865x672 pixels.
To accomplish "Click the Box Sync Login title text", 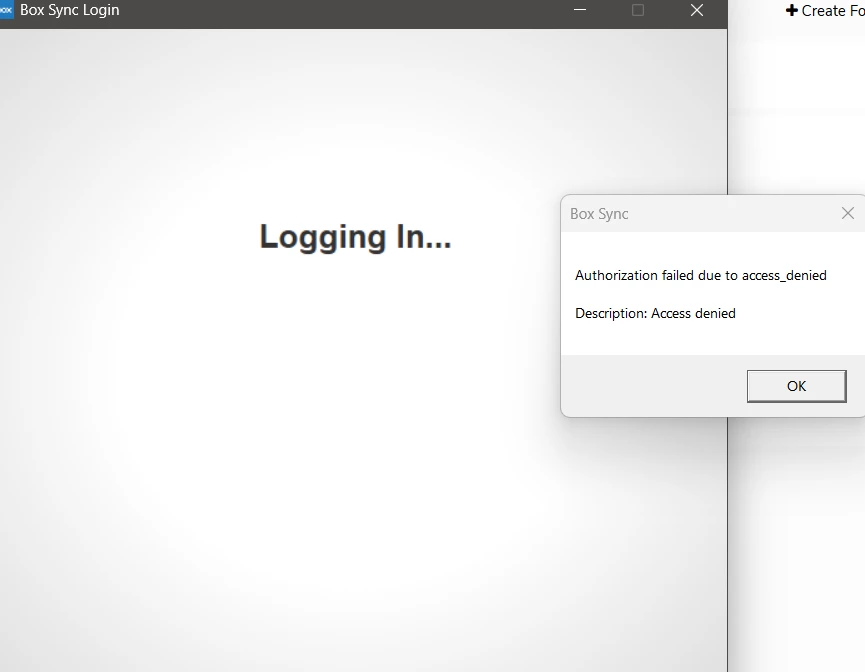I will (x=70, y=10).
